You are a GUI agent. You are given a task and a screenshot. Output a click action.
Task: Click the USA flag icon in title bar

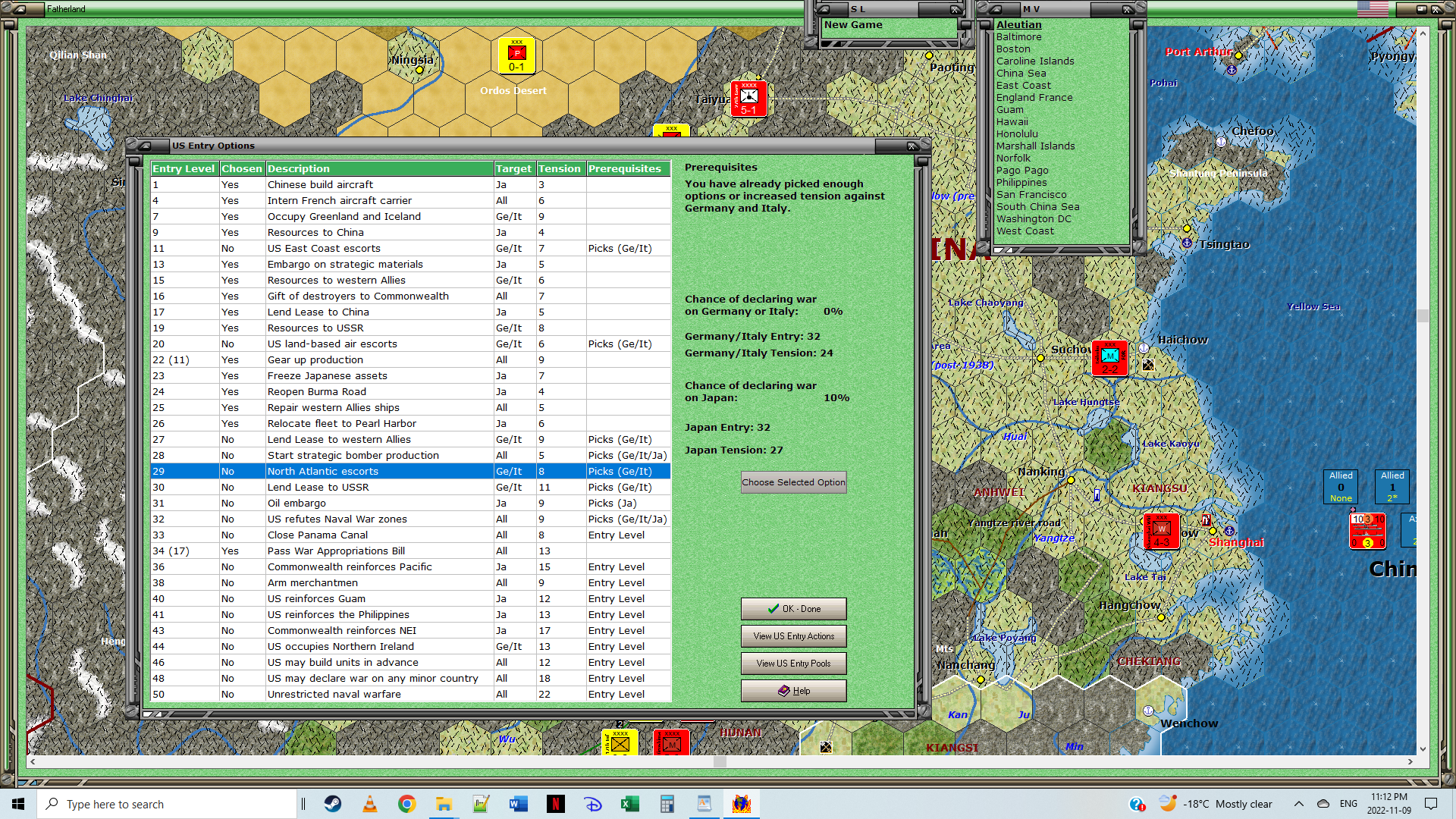tap(1373, 9)
